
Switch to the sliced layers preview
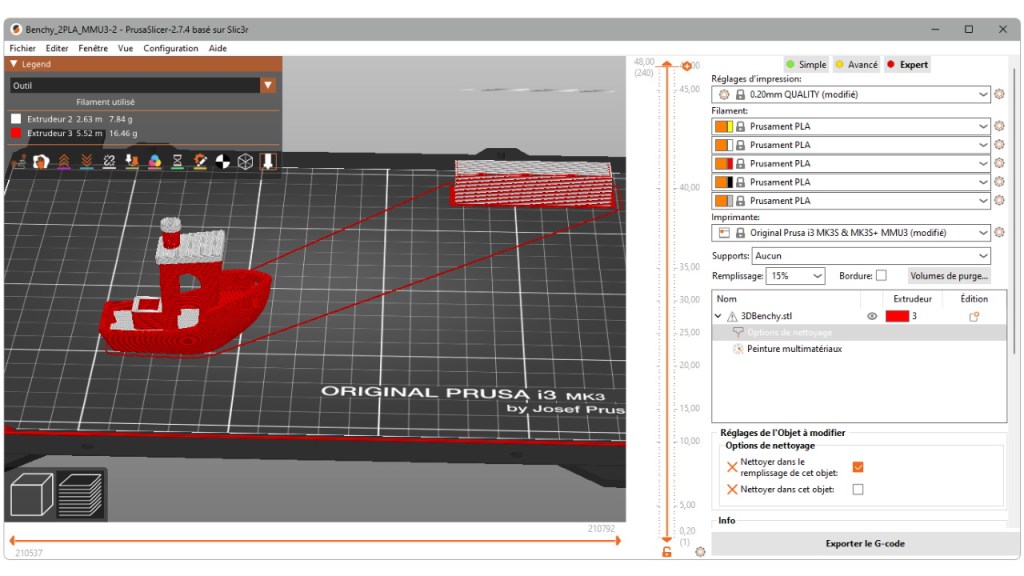(x=80, y=495)
